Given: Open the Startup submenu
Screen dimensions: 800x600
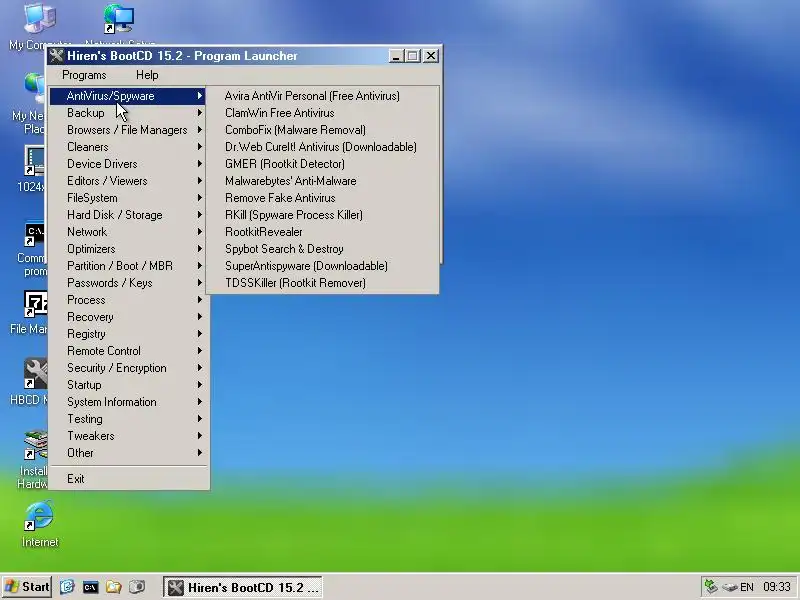Looking at the screenshot, I should (x=128, y=385).
